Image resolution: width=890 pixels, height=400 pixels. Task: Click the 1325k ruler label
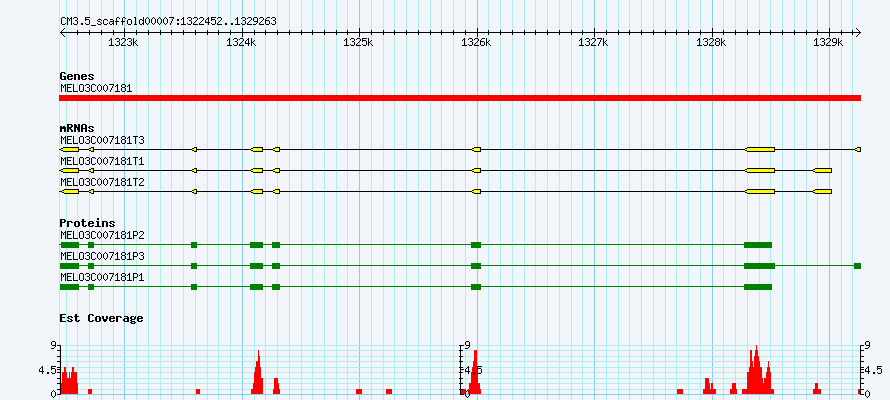tap(360, 42)
